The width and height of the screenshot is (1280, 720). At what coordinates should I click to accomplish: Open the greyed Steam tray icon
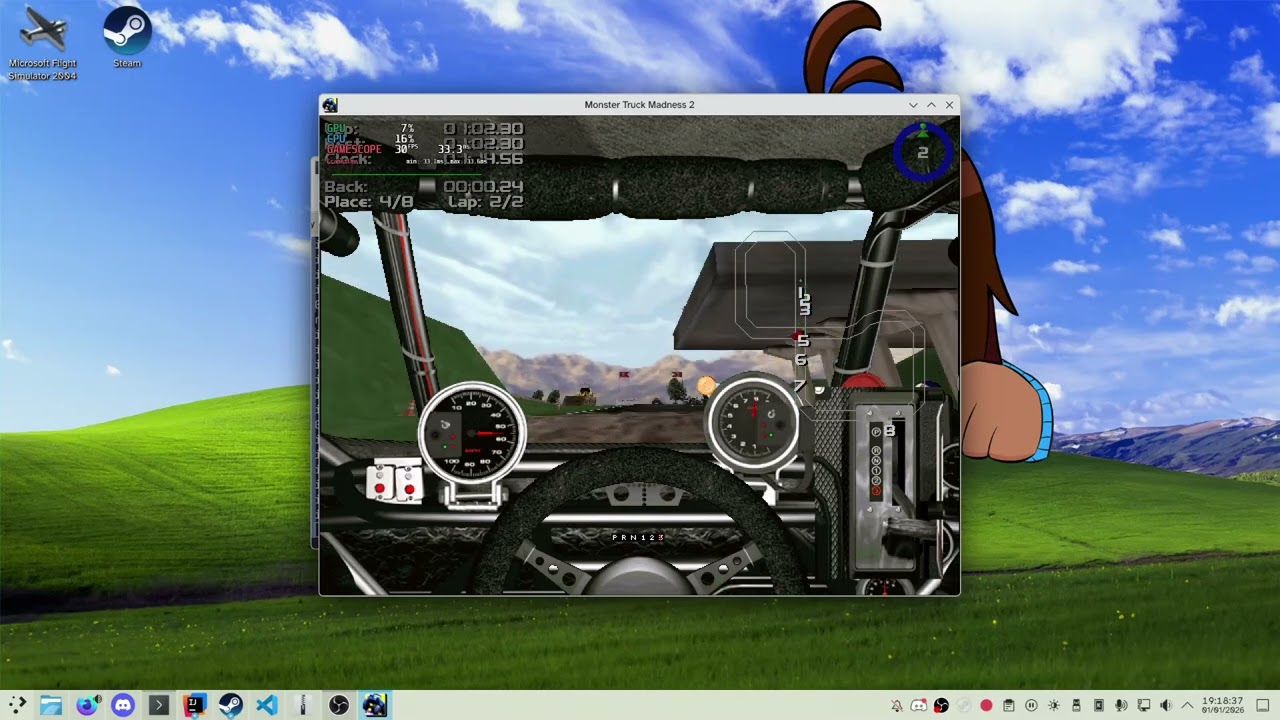[x=964, y=706]
